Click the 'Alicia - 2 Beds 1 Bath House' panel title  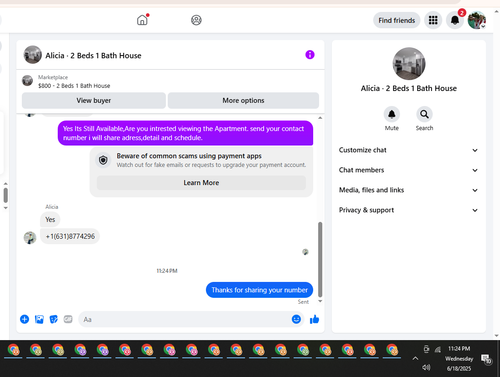click(409, 88)
